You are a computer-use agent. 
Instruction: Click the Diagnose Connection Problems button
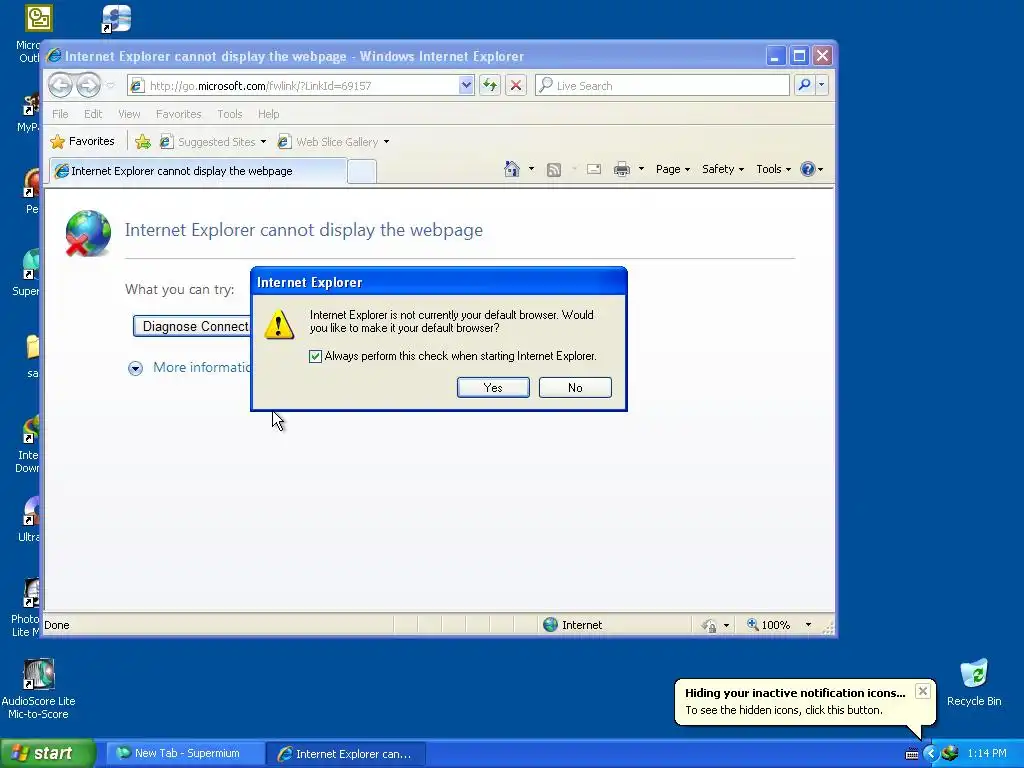[x=192, y=327]
